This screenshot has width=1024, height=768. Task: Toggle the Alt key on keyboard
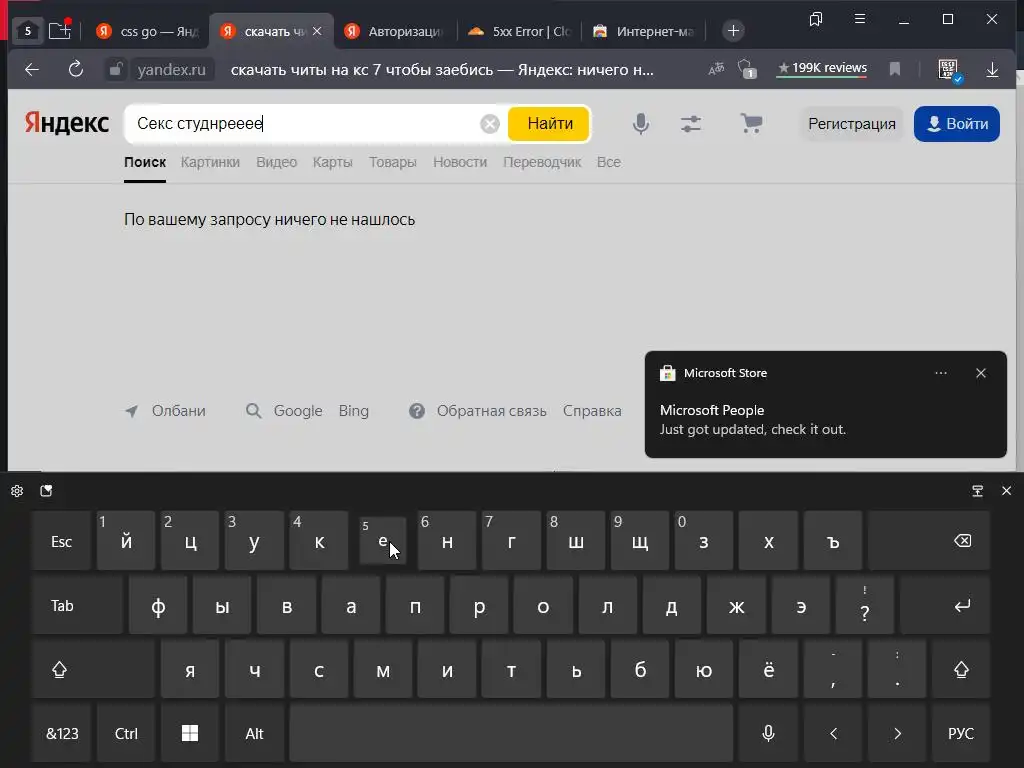point(254,733)
